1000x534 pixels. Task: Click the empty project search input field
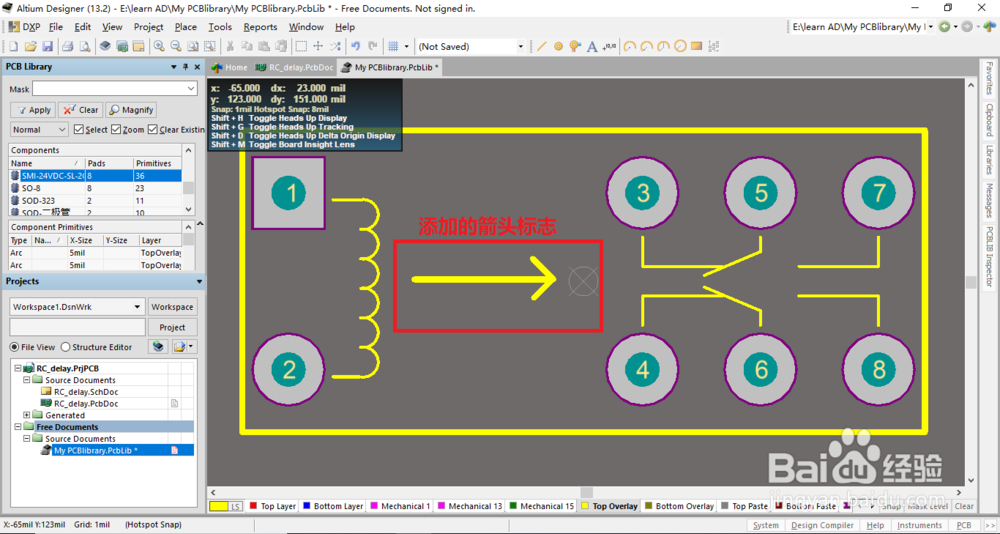77,327
